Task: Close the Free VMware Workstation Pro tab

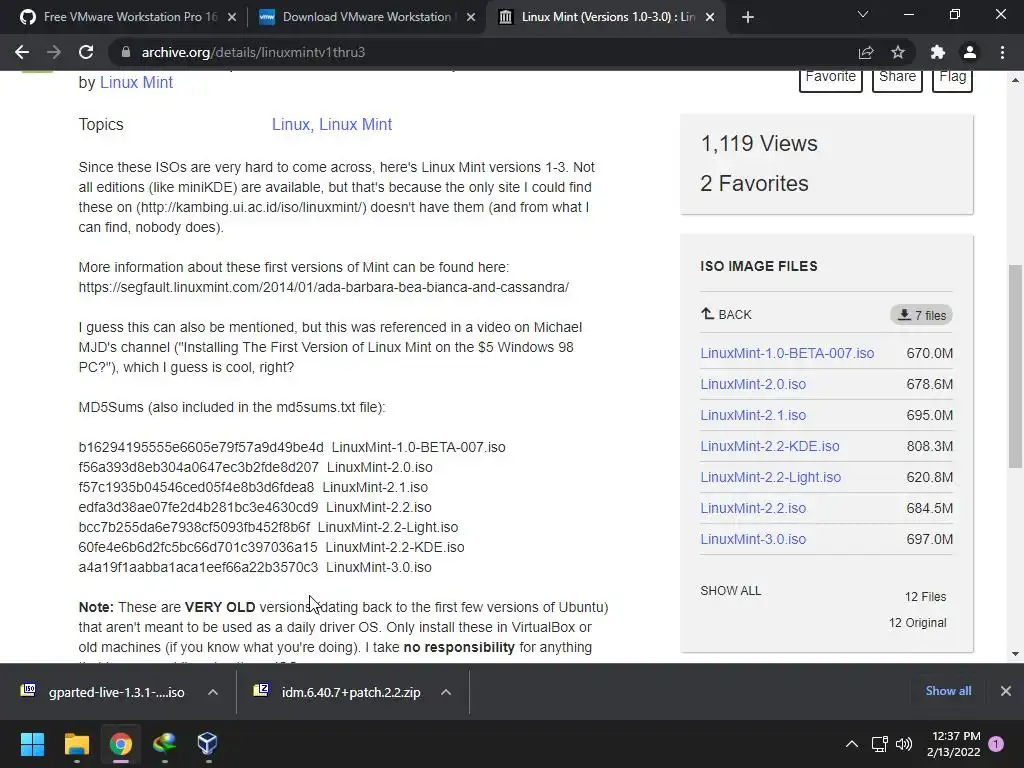Action: pos(232,17)
